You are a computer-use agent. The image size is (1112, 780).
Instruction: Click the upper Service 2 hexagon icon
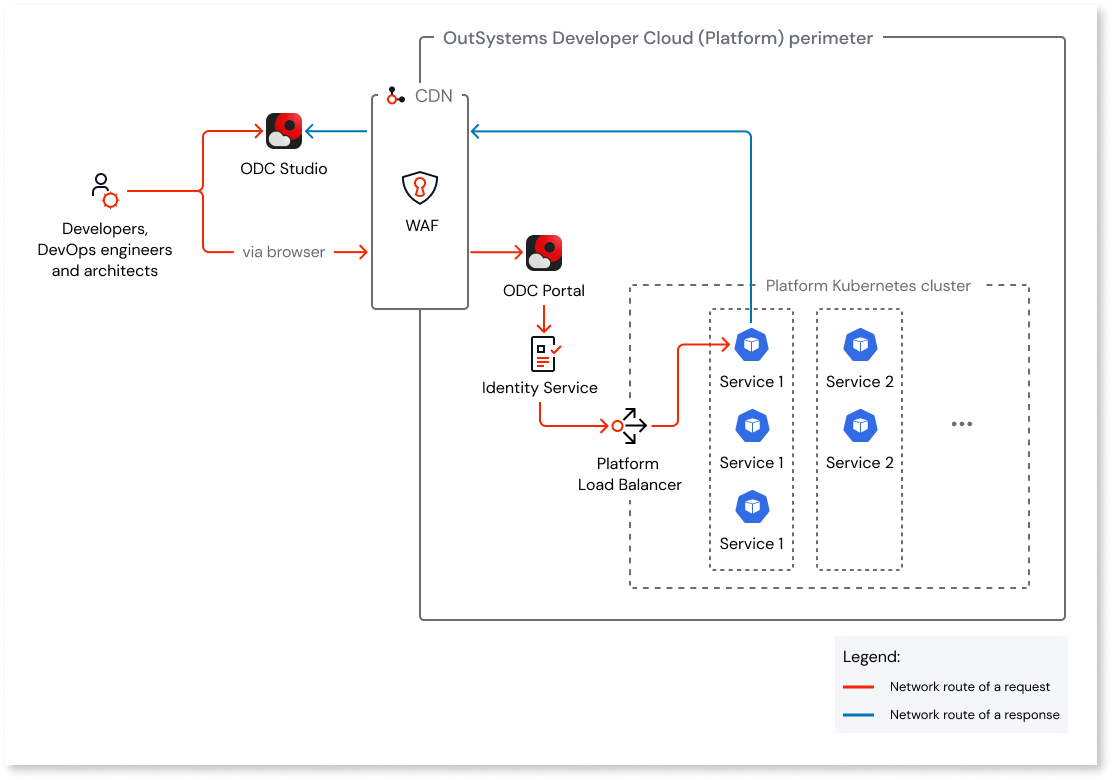pyautogui.click(x=858, y=344)
